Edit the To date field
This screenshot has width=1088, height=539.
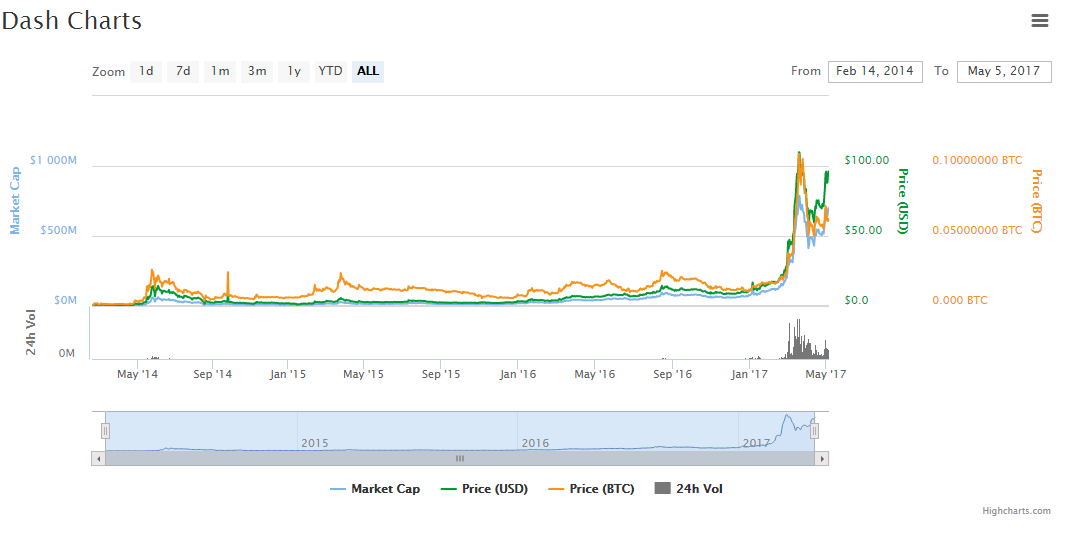pos(1004,71)
